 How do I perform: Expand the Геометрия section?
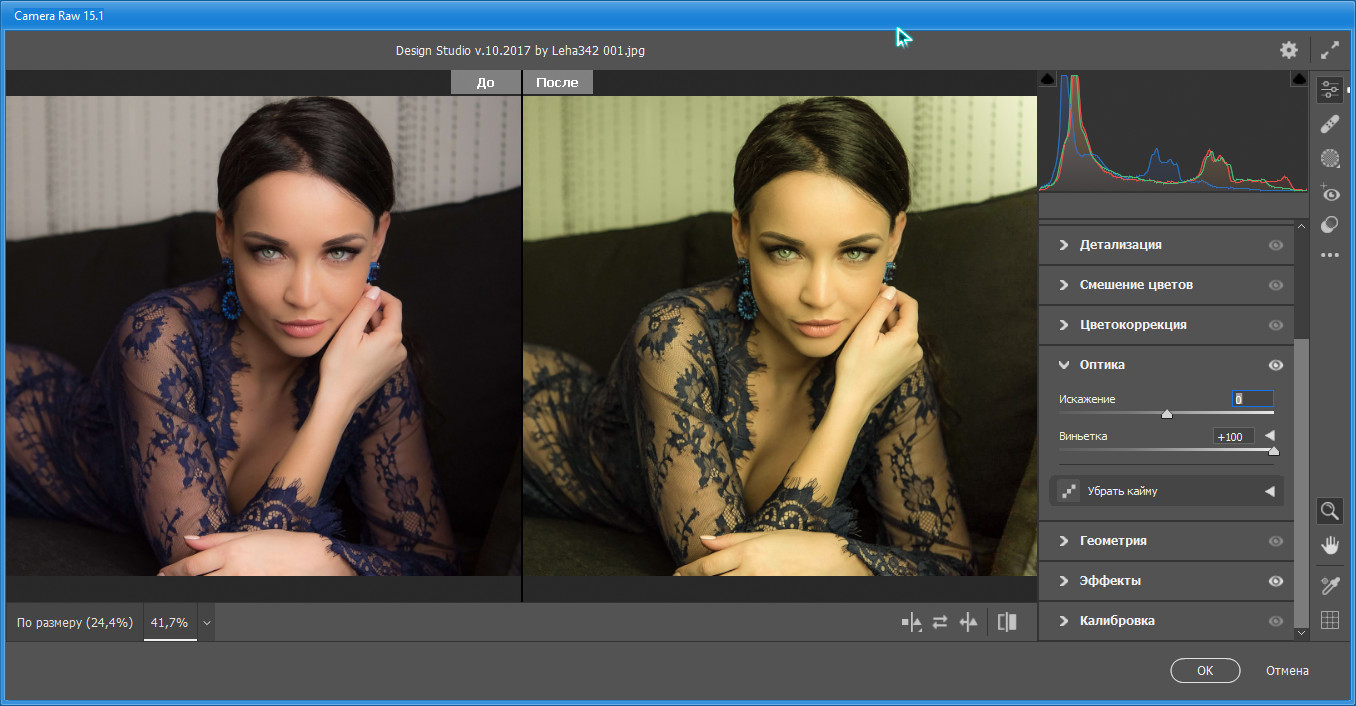(x=1113, y=541)
